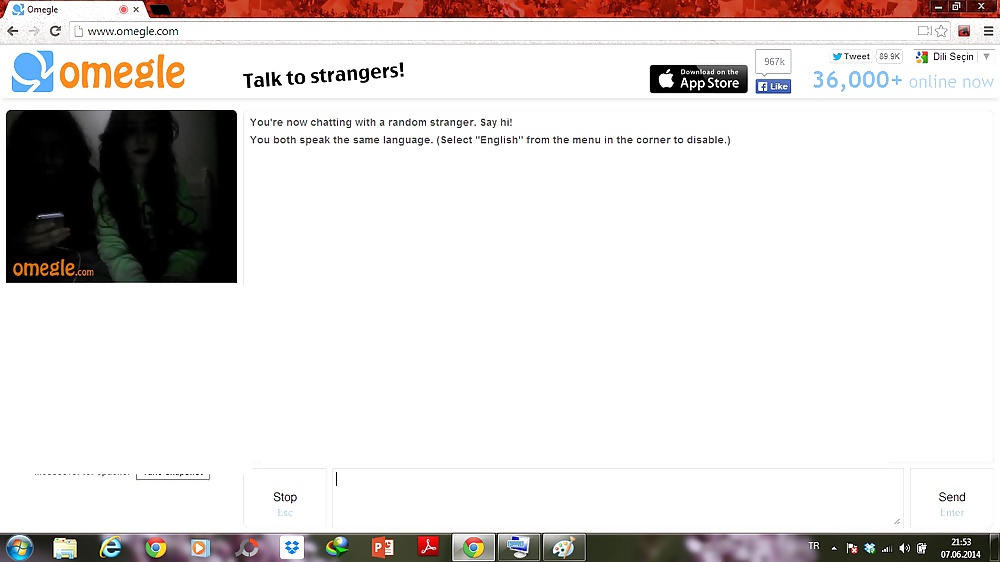Restore down the Chrome window
The height and width of the screenshot is (562, 1000).
[x=956, y=6]
